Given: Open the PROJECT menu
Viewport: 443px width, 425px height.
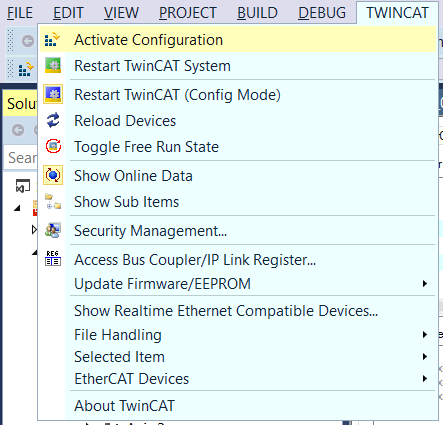Looking at the screenshot, I should [x=188, y=13].
